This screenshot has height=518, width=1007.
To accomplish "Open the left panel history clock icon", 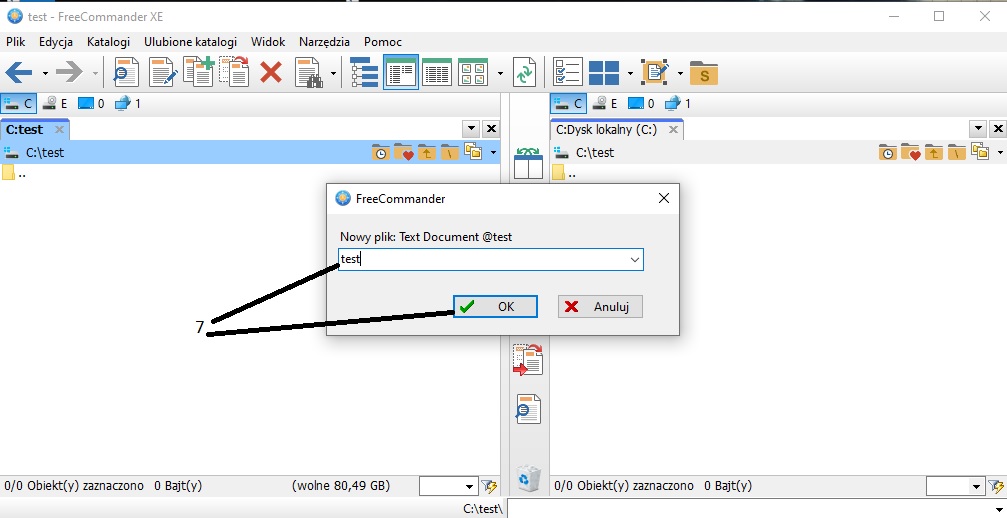I will click(x=380, y=153).
